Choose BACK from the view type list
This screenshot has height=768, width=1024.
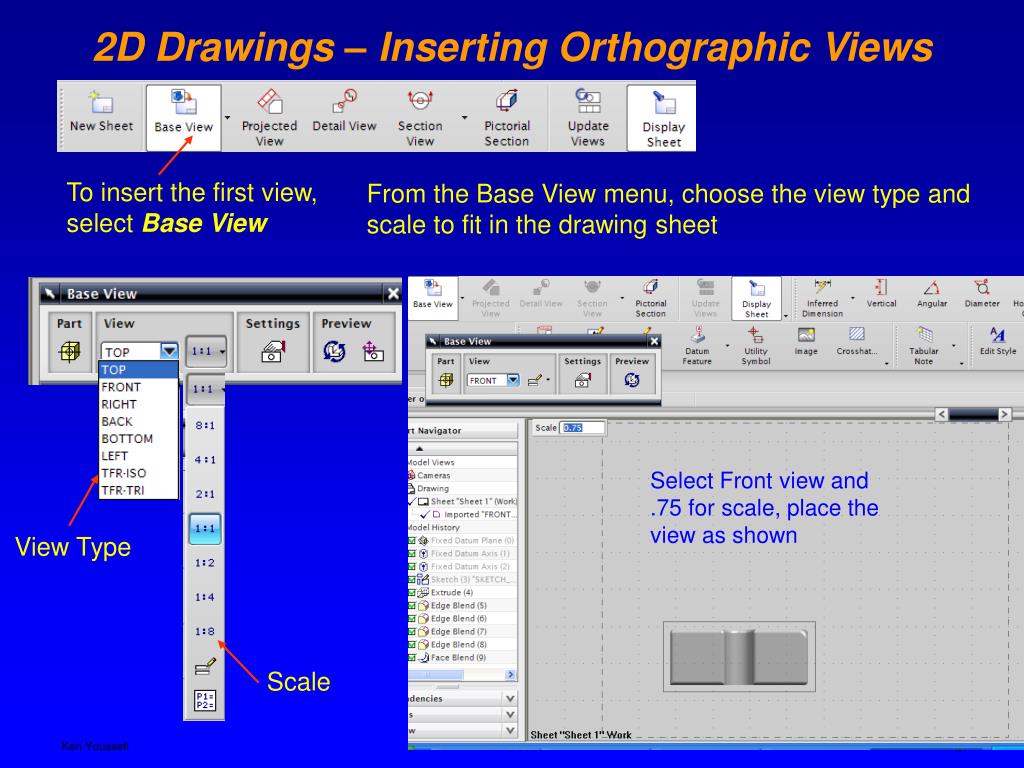(x=138, y=421)
